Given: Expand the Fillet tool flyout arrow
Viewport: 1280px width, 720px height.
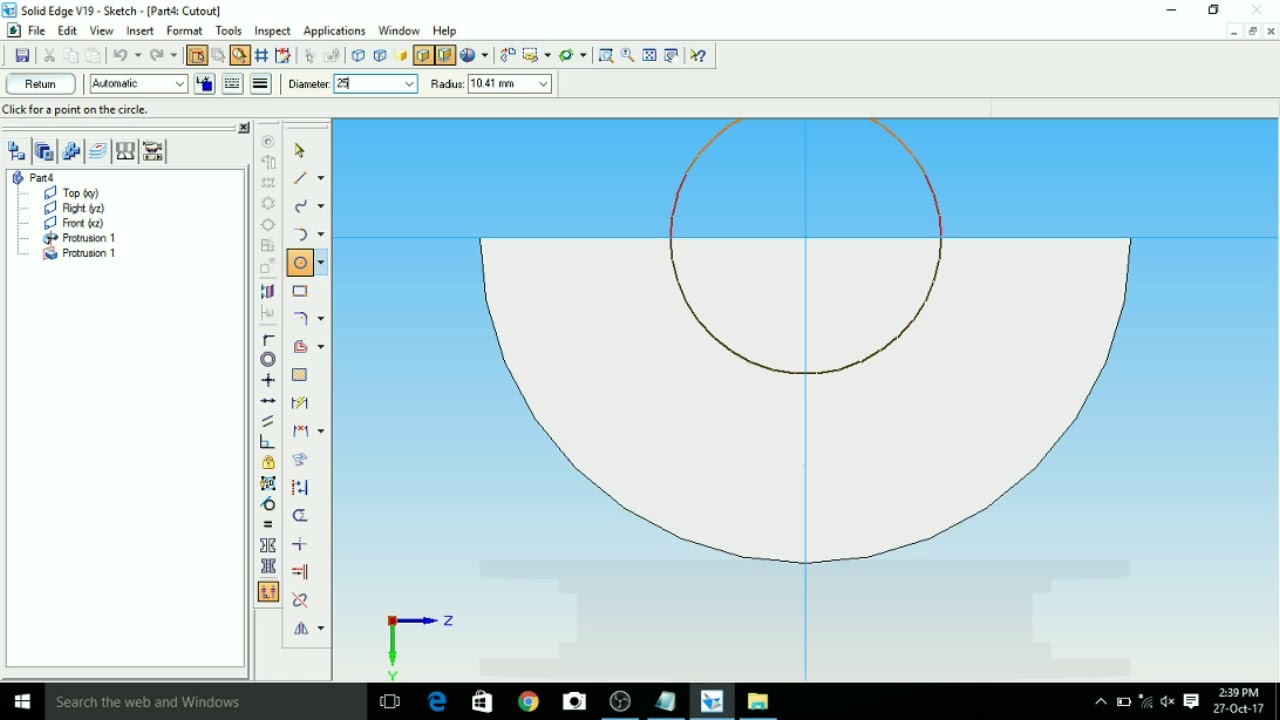Looking at the screenshot, I should [321, 318].
